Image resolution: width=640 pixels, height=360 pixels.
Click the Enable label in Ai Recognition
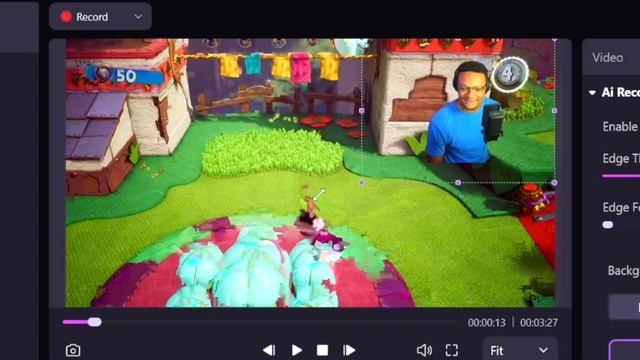[620, 127]
